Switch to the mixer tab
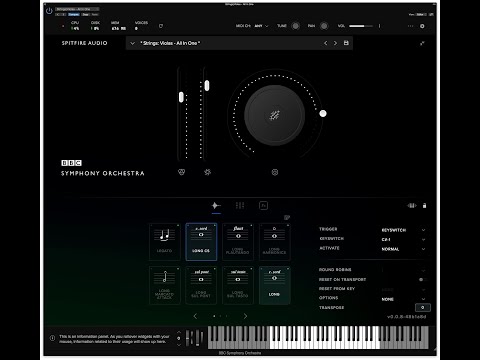Viewport: 480px width, 360px height. 240,206
